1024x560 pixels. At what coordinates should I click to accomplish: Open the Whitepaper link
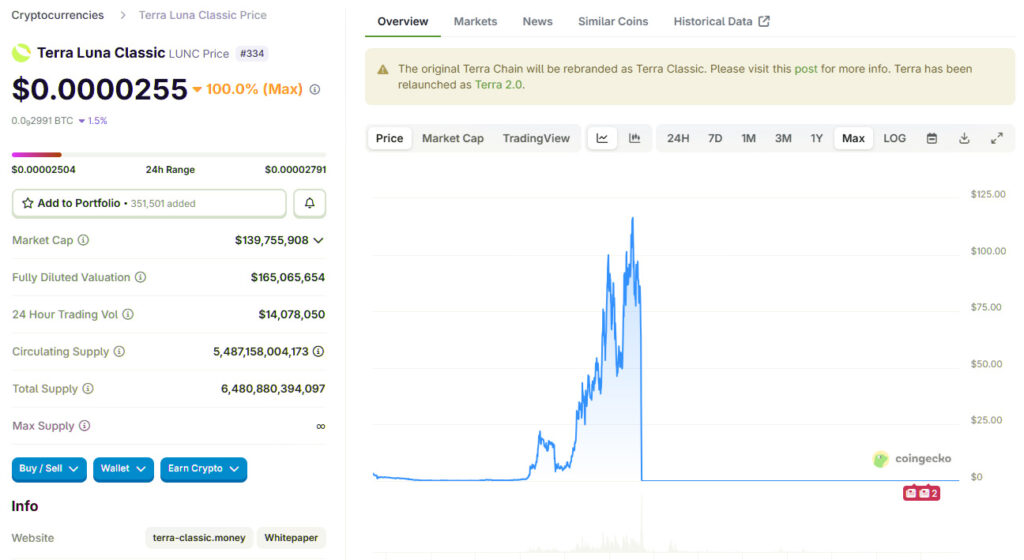[291, 538]
